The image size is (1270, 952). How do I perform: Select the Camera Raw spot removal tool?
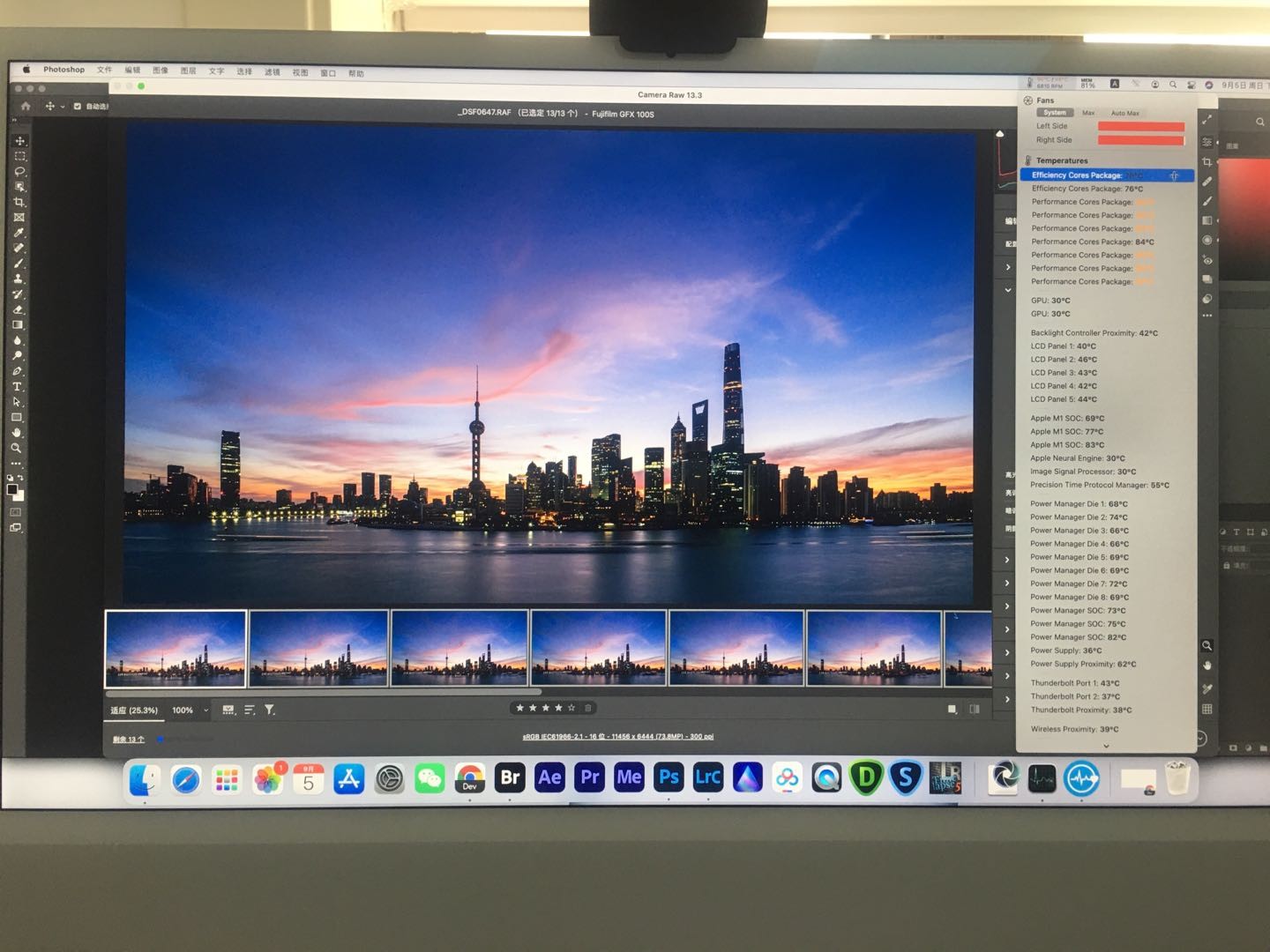pyautogui.click(x=1207, y=182)
